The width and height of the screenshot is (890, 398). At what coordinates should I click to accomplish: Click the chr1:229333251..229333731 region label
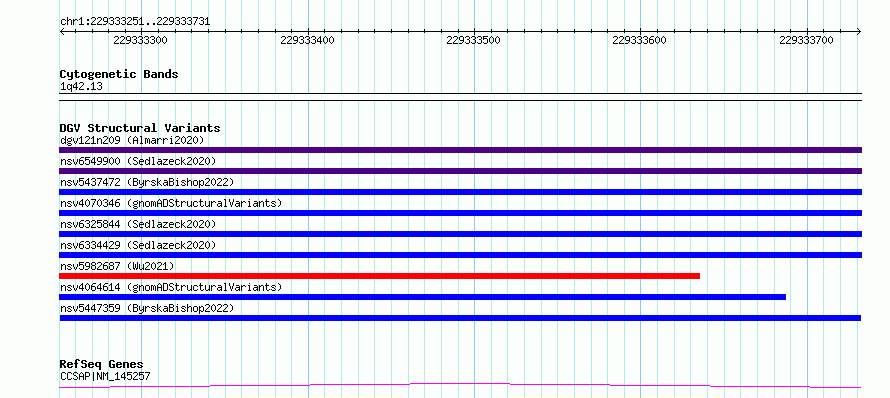point(135,22)
